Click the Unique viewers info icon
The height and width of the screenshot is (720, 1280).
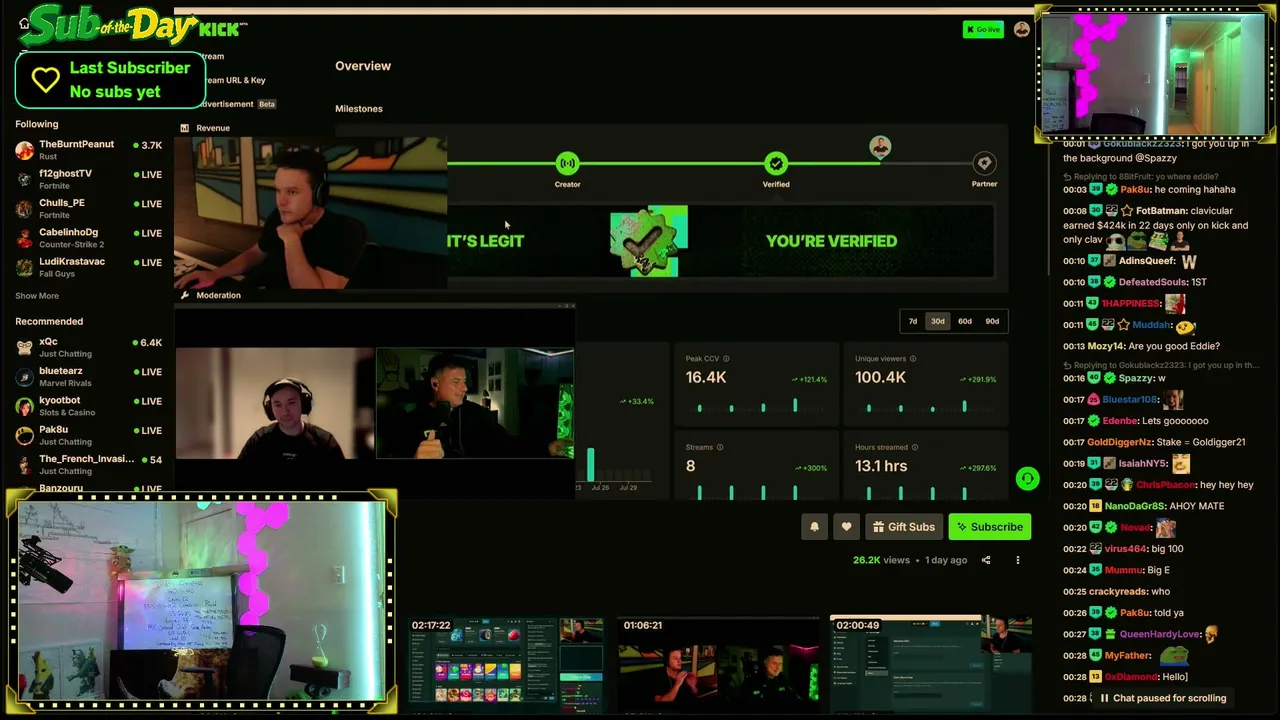pyautogui.click(x=913, y=359)
